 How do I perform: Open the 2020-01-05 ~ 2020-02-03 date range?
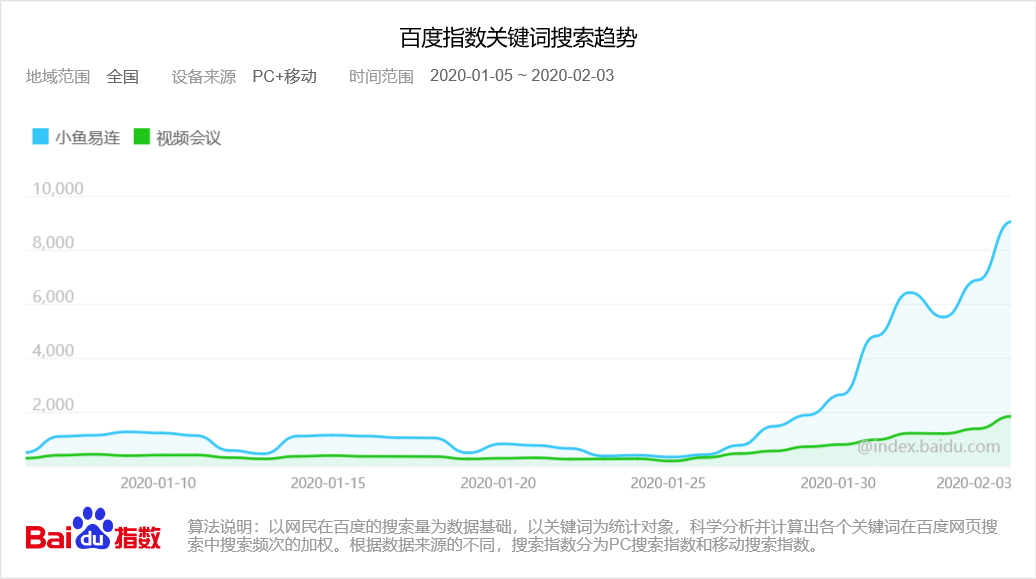coord(521,76)
